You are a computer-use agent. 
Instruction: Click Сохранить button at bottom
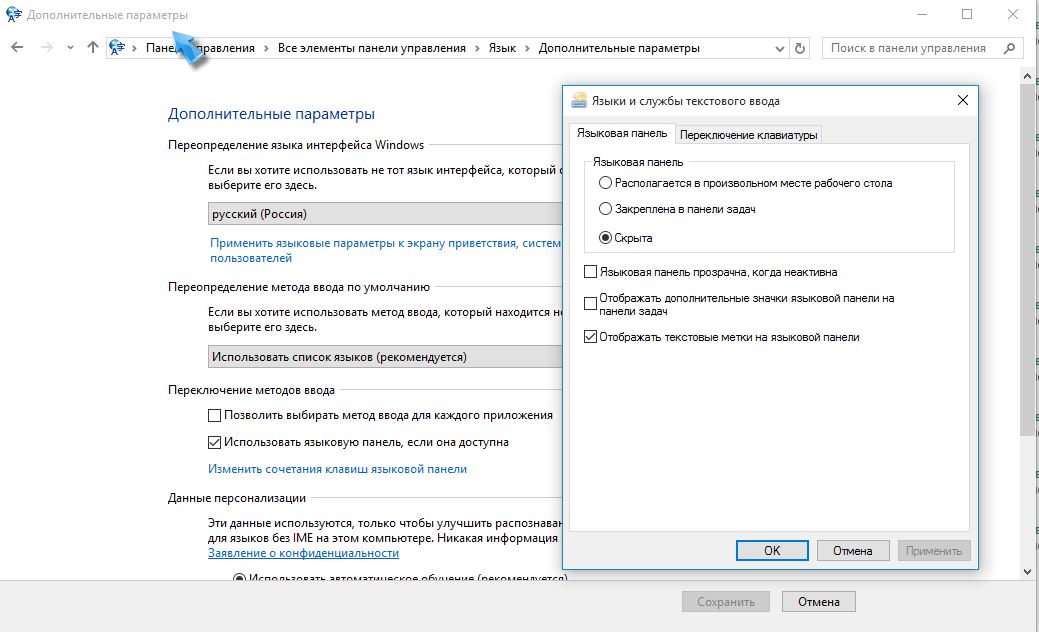pyautogui.click(x=726, y=602)
